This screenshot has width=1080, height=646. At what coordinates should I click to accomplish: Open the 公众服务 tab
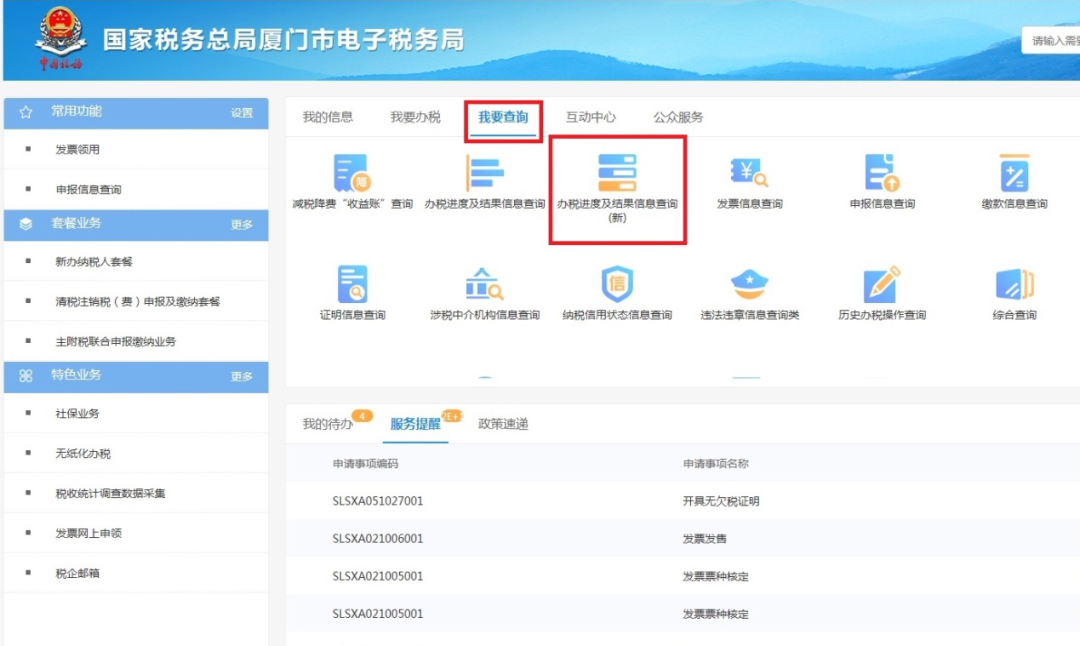point(678,117)
